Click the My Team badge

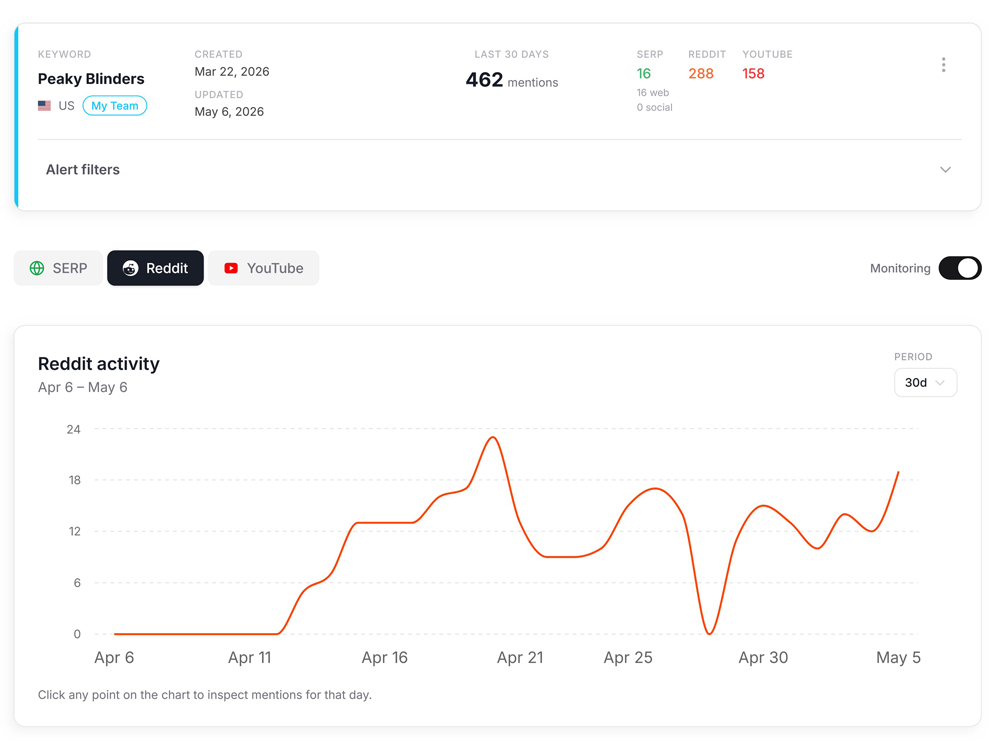click(115, 106)
